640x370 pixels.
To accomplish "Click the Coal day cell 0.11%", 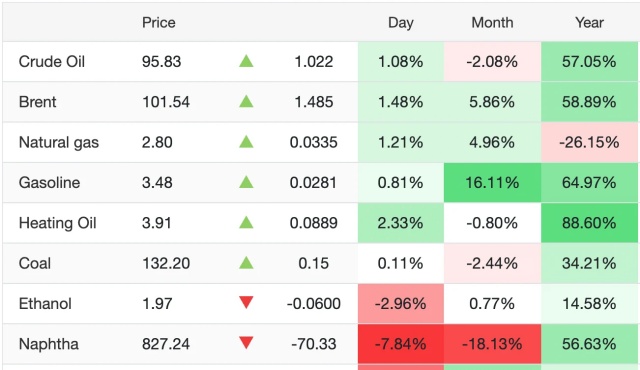I will click(x=401, y=263).
